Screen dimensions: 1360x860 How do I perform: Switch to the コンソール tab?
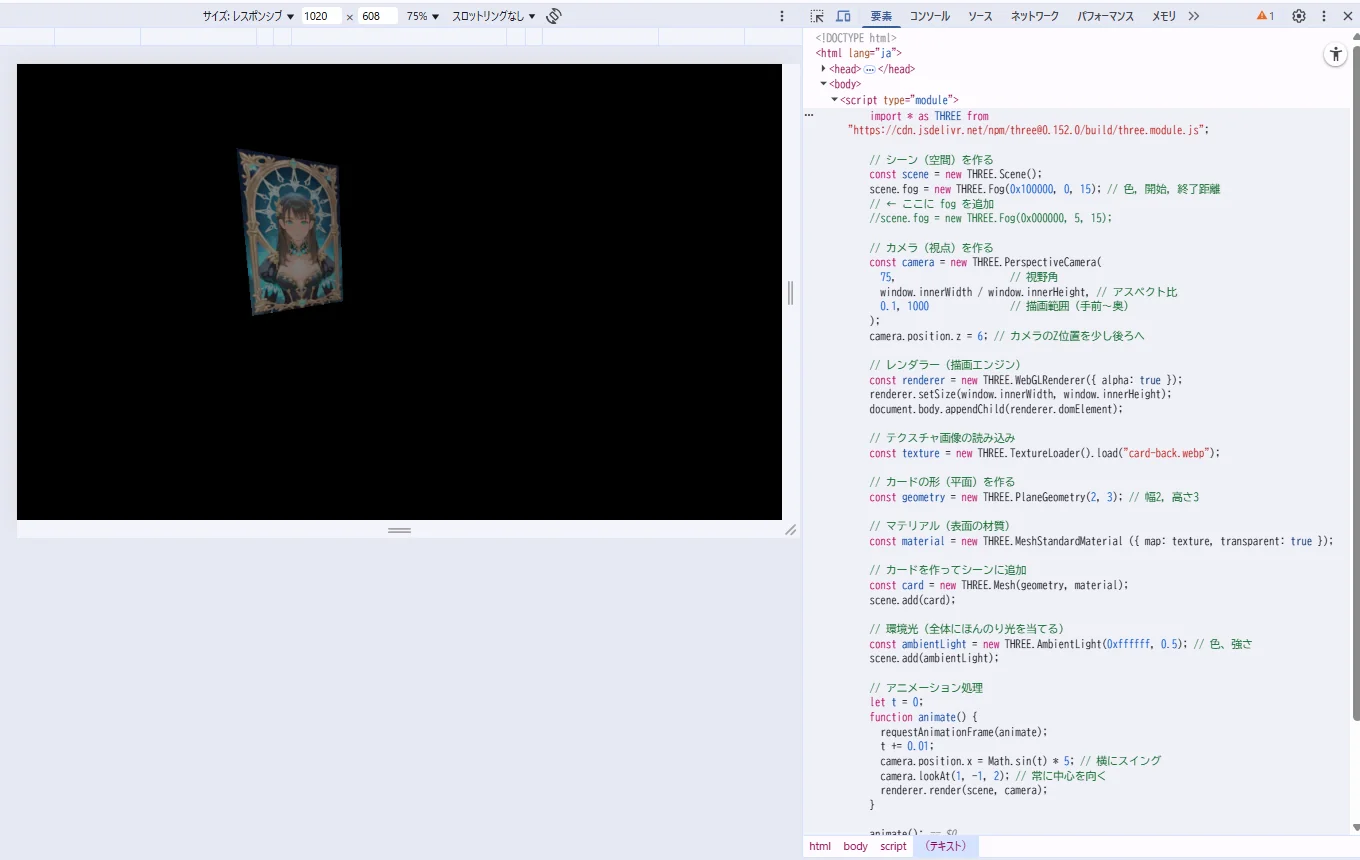click(x=929, y=16)
